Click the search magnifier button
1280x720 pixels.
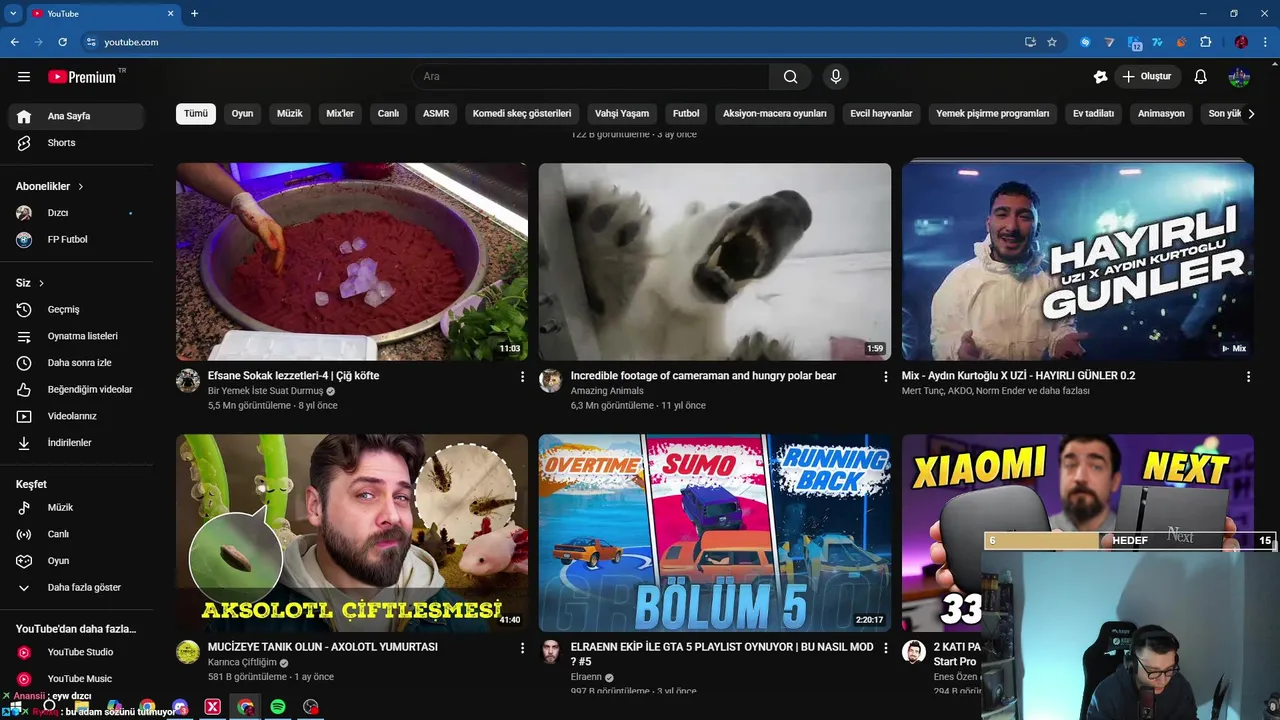(x=790, y=77)
